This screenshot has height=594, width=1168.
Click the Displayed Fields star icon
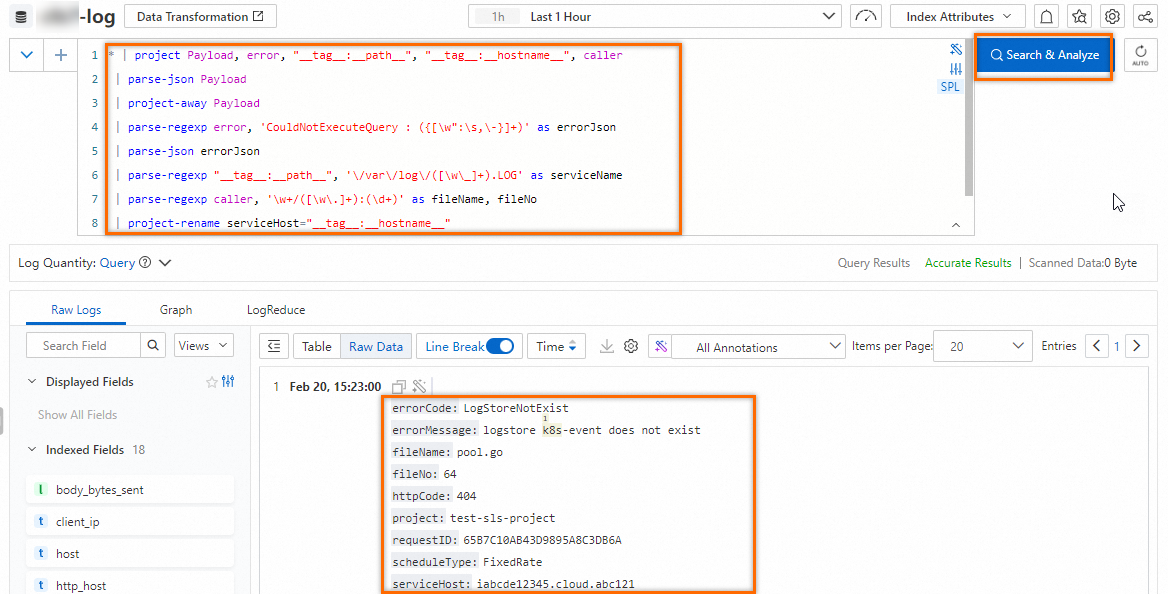(212, 382)
